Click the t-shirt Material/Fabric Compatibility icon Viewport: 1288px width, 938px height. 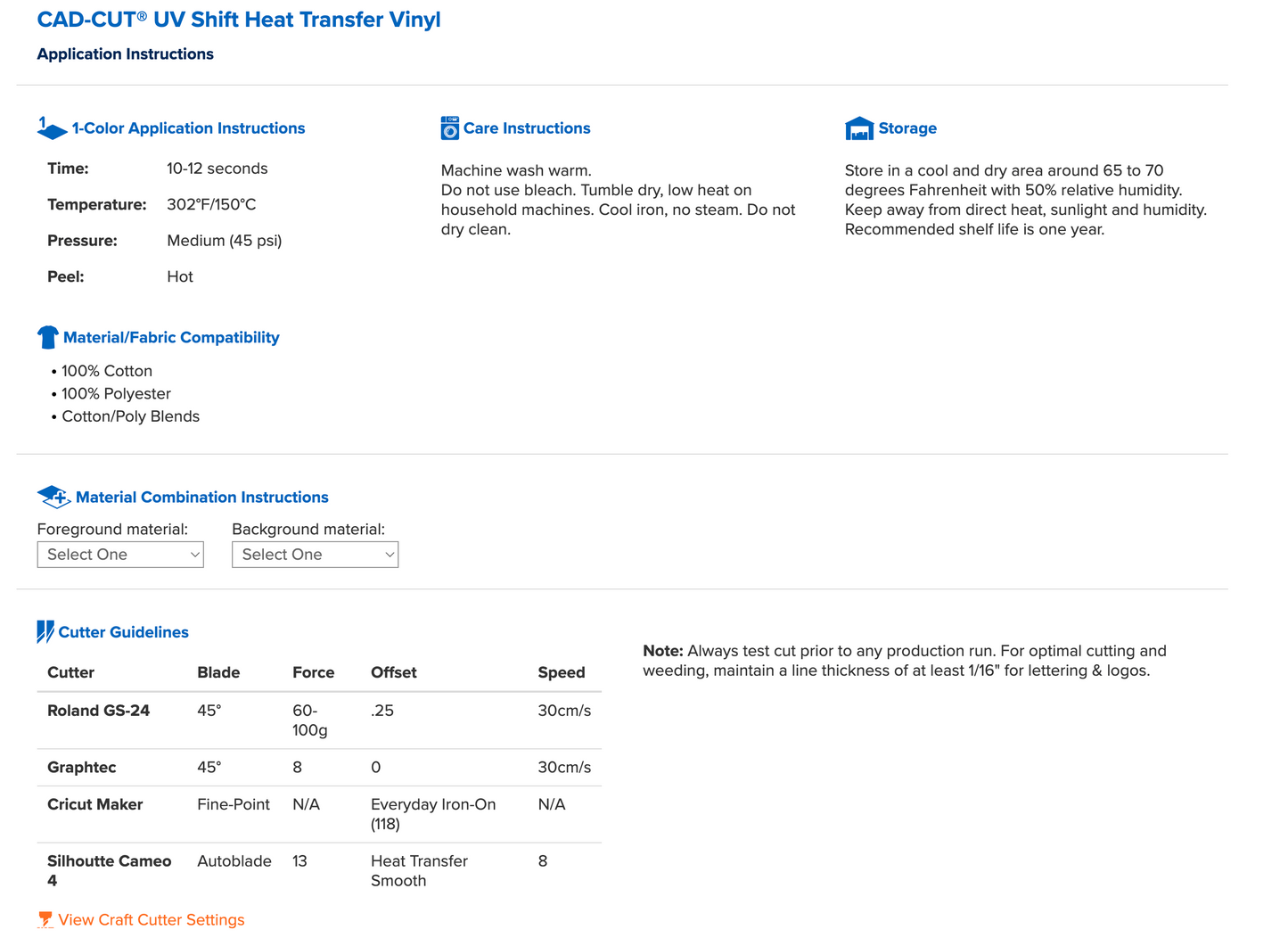[x=48, y=337]
